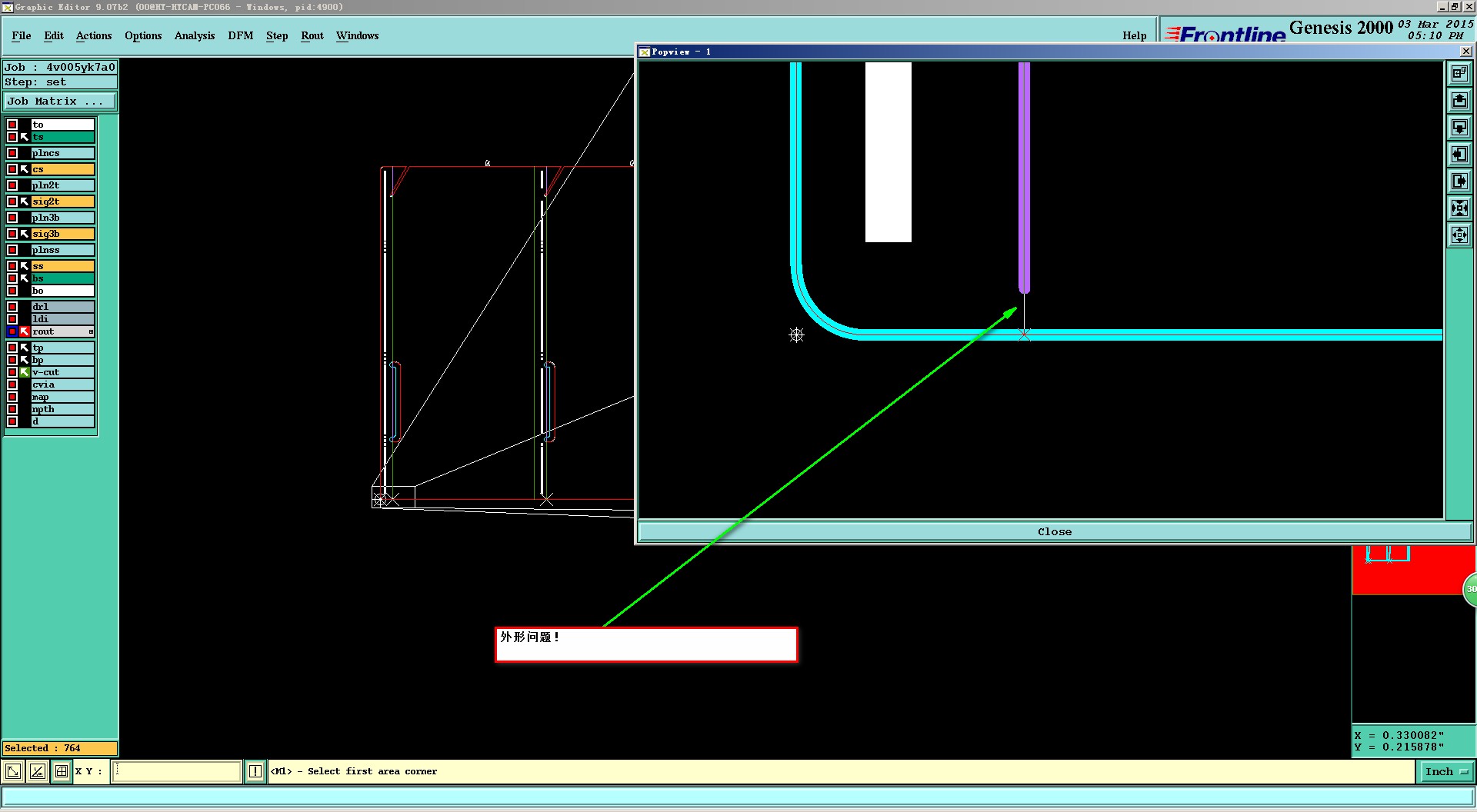Viewport: 1477px width, 812px height.
Task: Select the drl layer name
Action: coord(62,307)
